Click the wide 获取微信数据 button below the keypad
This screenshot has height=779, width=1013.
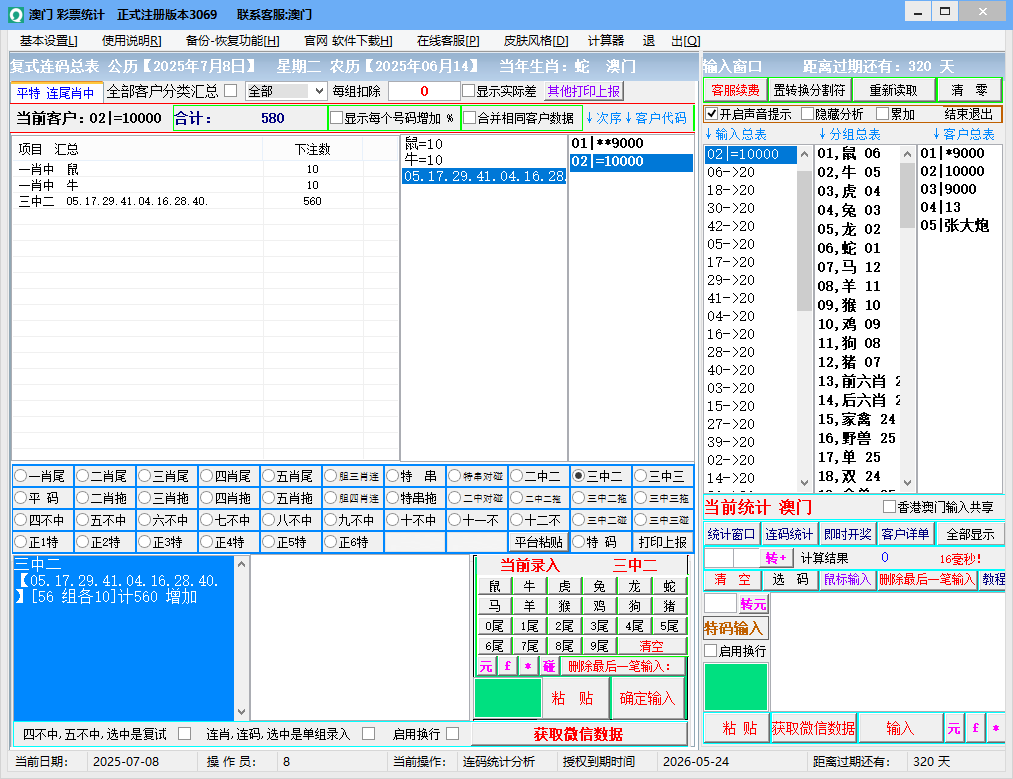pos(579,734)
